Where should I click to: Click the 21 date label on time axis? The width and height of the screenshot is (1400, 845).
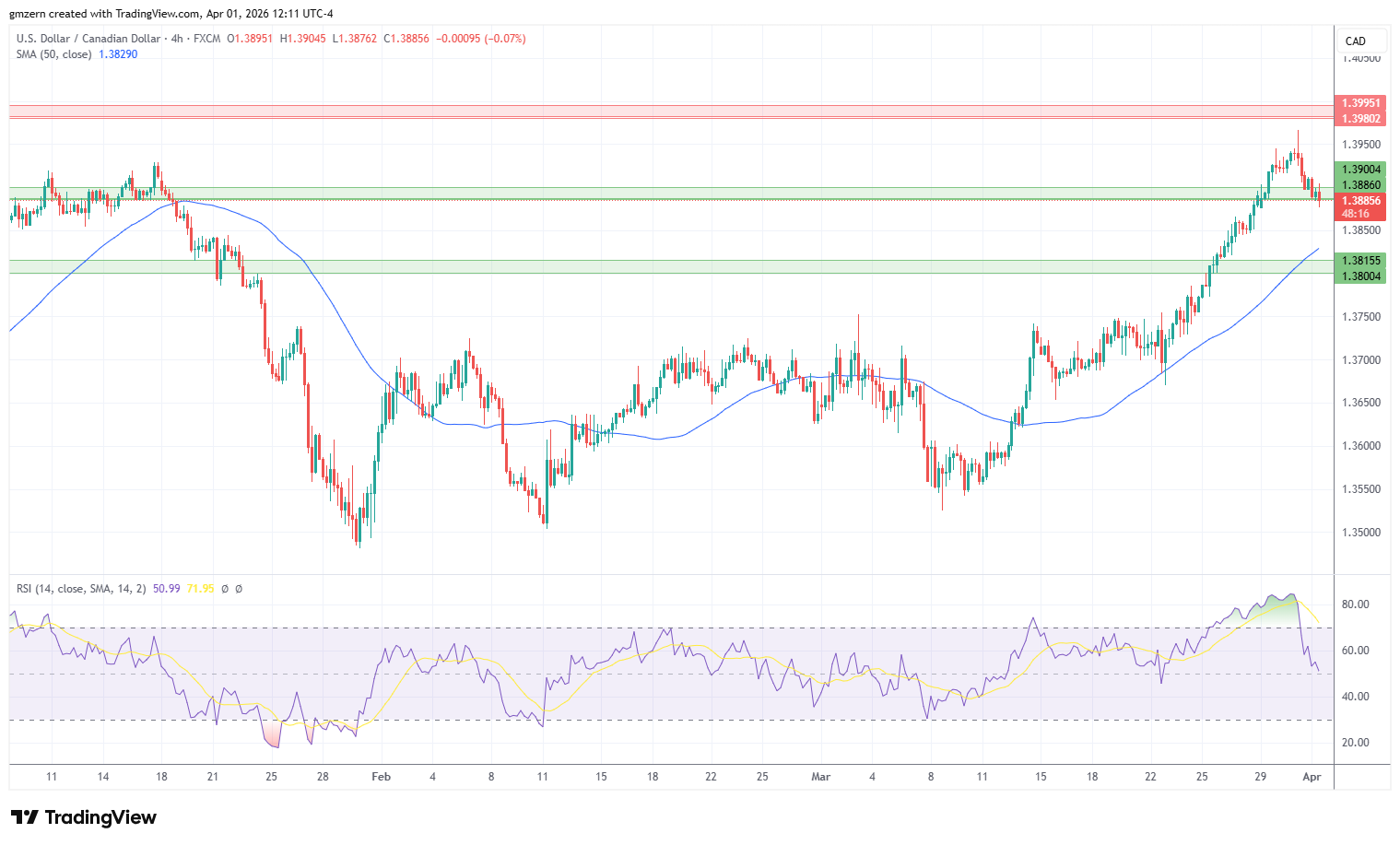point(213,777)
